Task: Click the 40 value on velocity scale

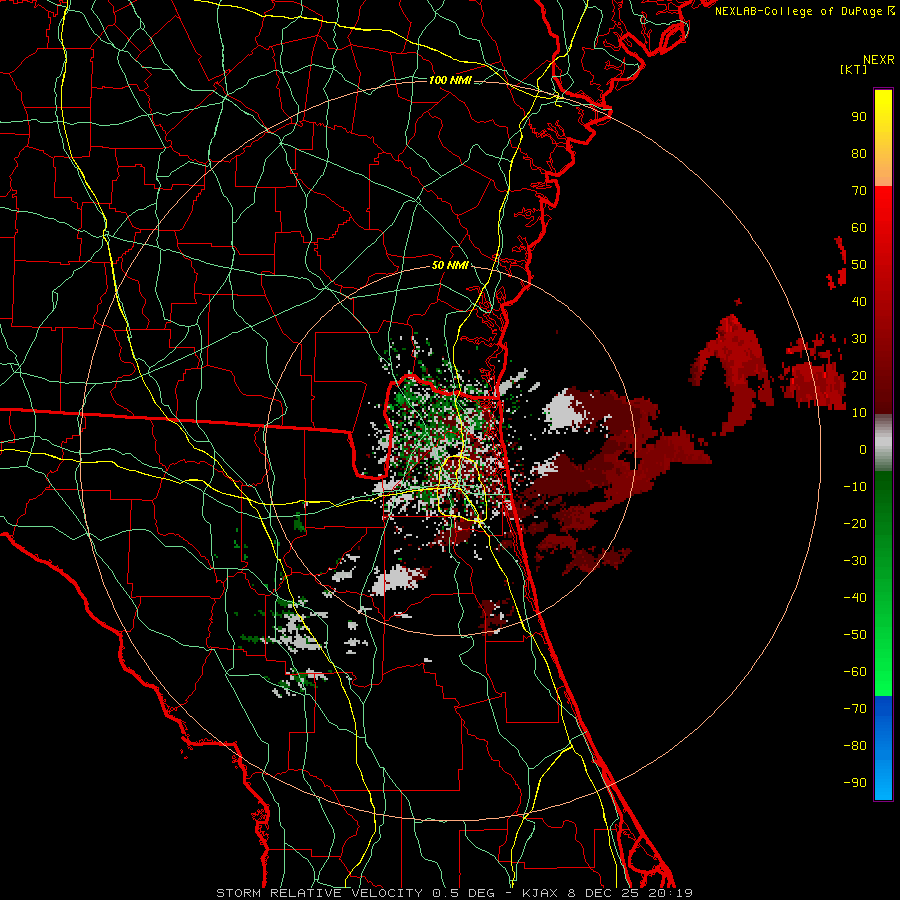Action: (859, 301)
